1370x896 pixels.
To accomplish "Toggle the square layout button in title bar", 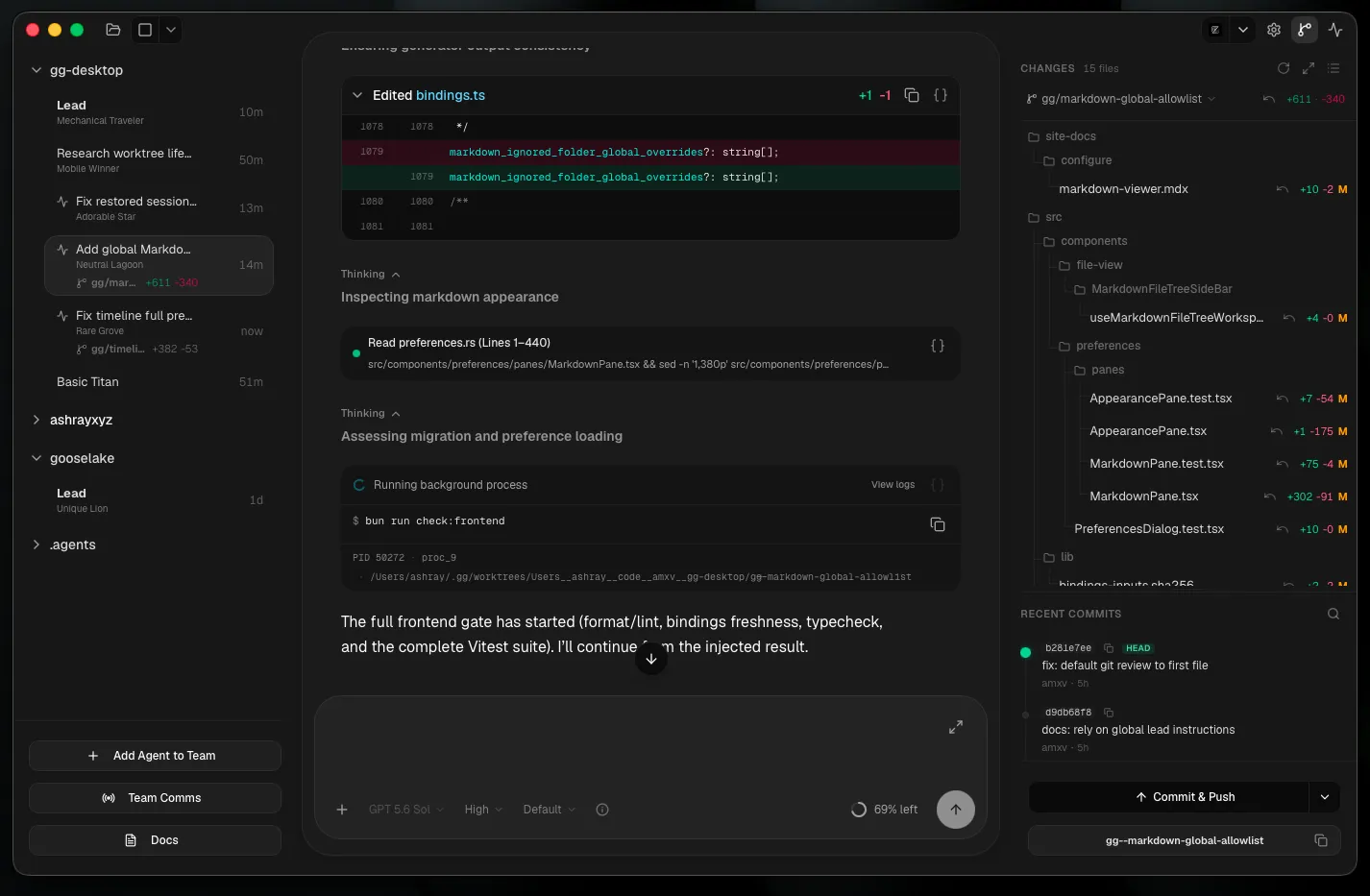I will click(145, 30).
